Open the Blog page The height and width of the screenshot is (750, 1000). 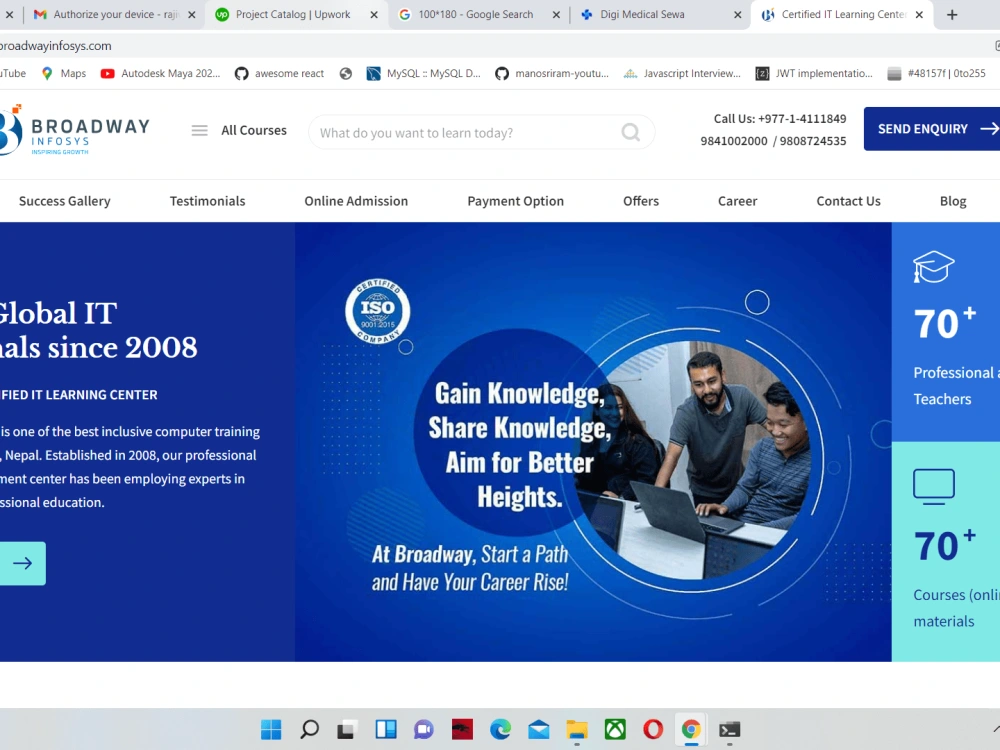coord(953,201)
